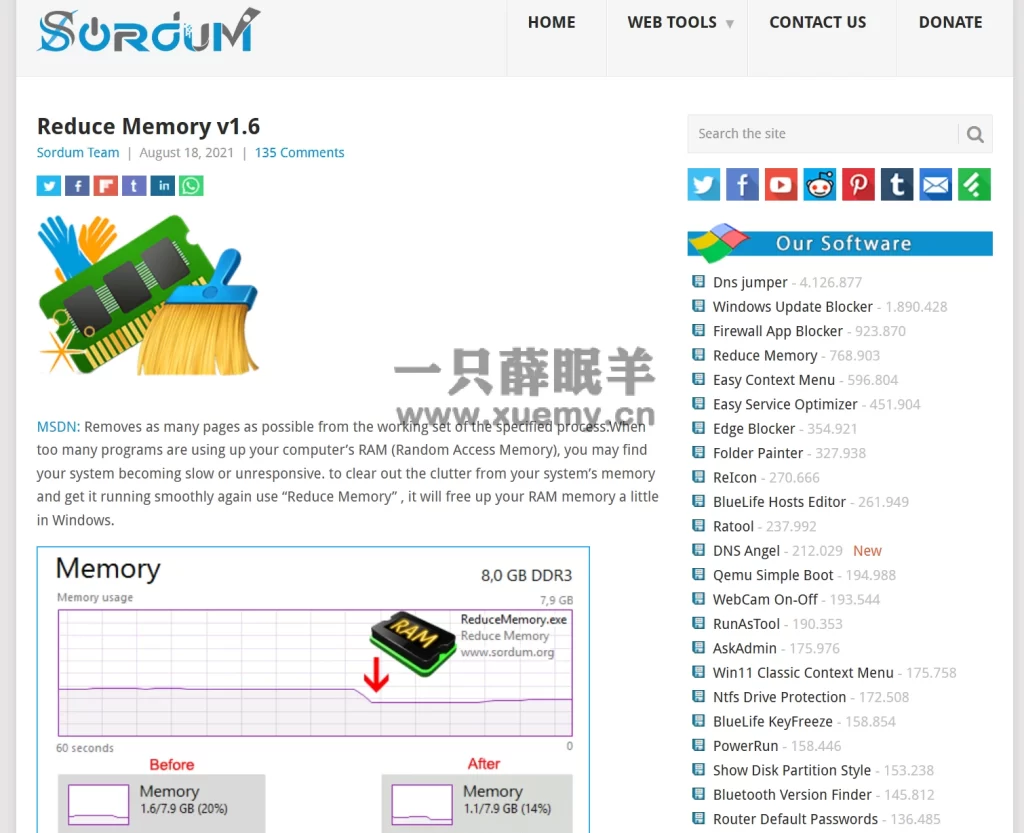Share article on Flipboard
Viewport: 1024px width, 833px height.
point(106,186)
